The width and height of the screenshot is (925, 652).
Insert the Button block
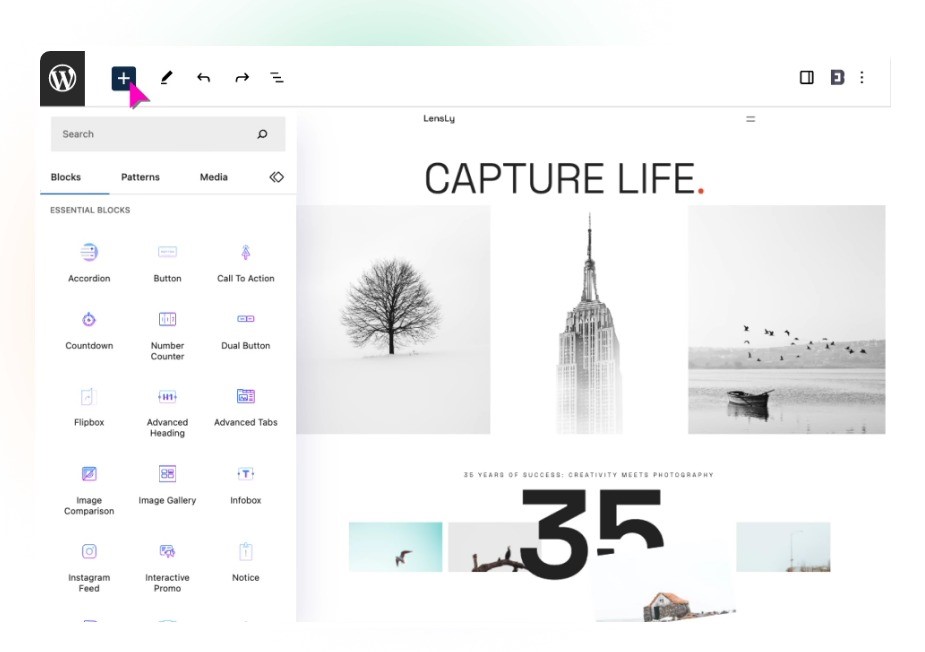[168, 263]
